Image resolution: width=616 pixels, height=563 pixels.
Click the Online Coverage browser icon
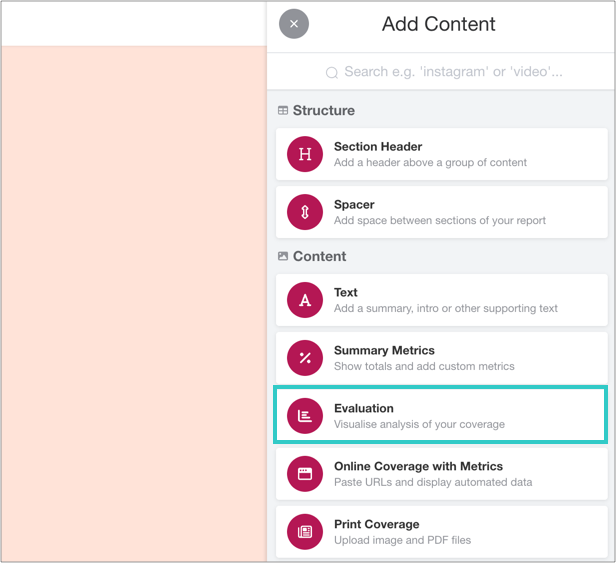click(305, 474)
